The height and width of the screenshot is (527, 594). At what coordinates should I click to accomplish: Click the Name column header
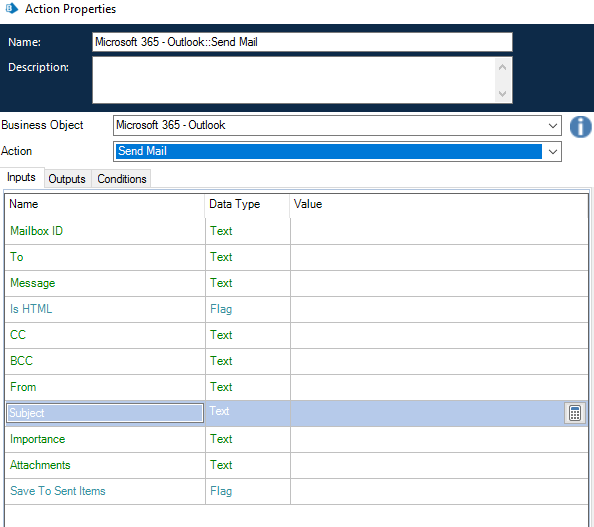click(105, 204)
